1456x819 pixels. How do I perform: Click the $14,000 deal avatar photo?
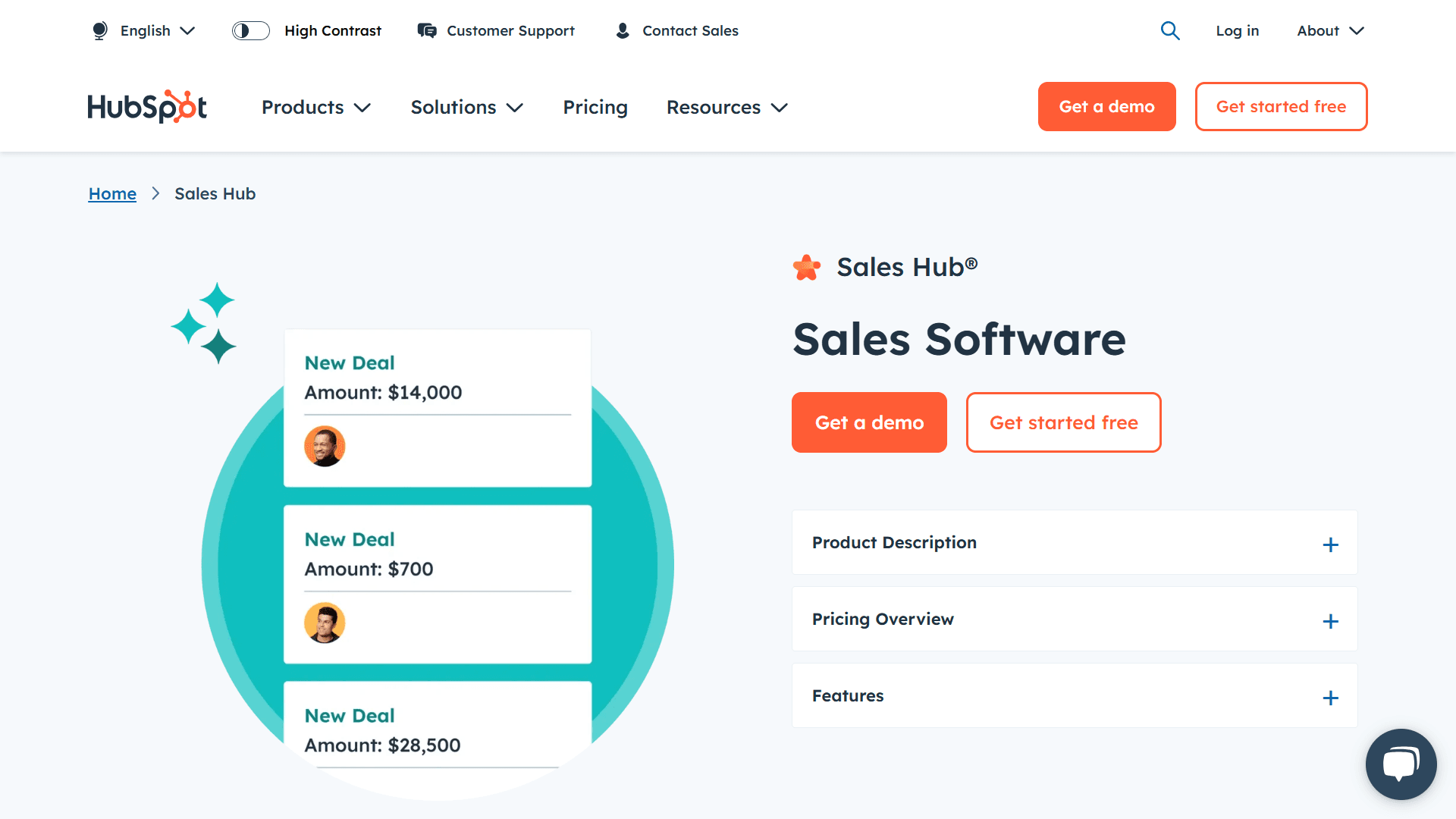pos(325,446)
